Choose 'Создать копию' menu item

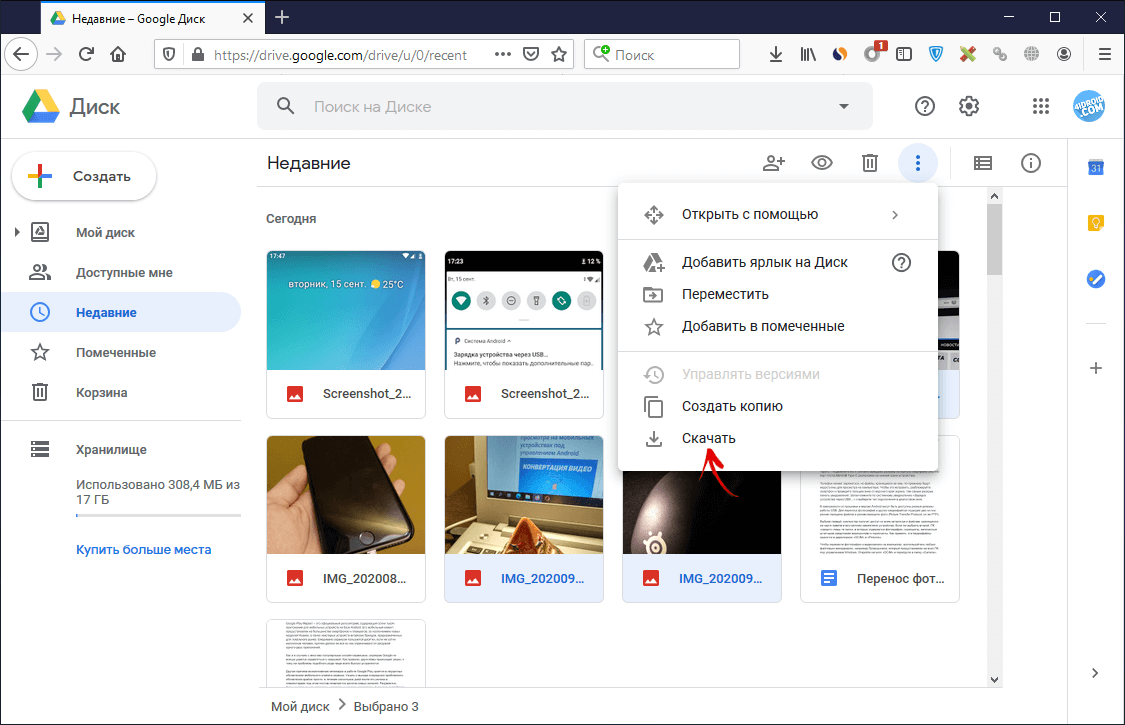click(731, 406)
